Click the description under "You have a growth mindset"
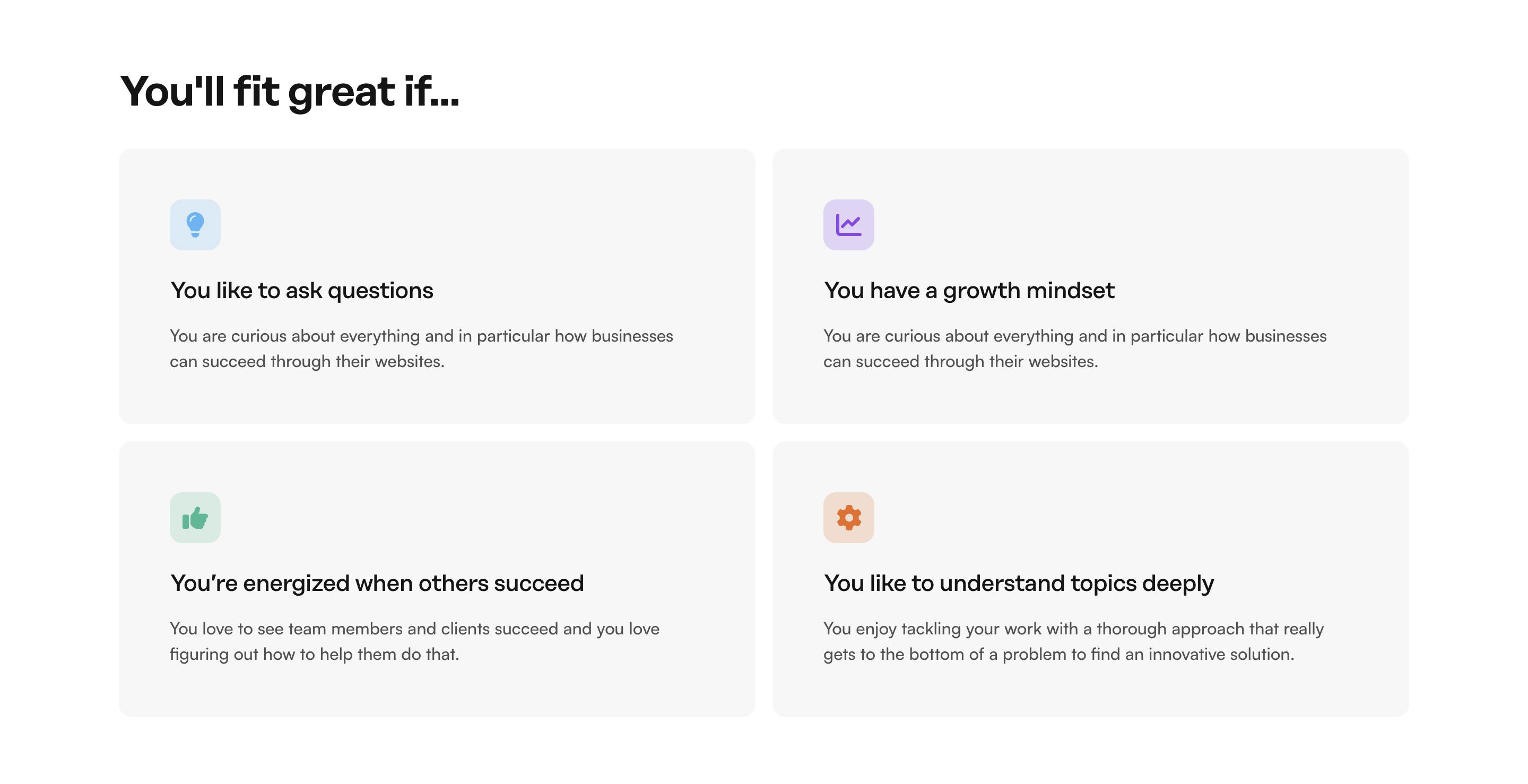The image size is (1528, 784). coord(1074,349)
